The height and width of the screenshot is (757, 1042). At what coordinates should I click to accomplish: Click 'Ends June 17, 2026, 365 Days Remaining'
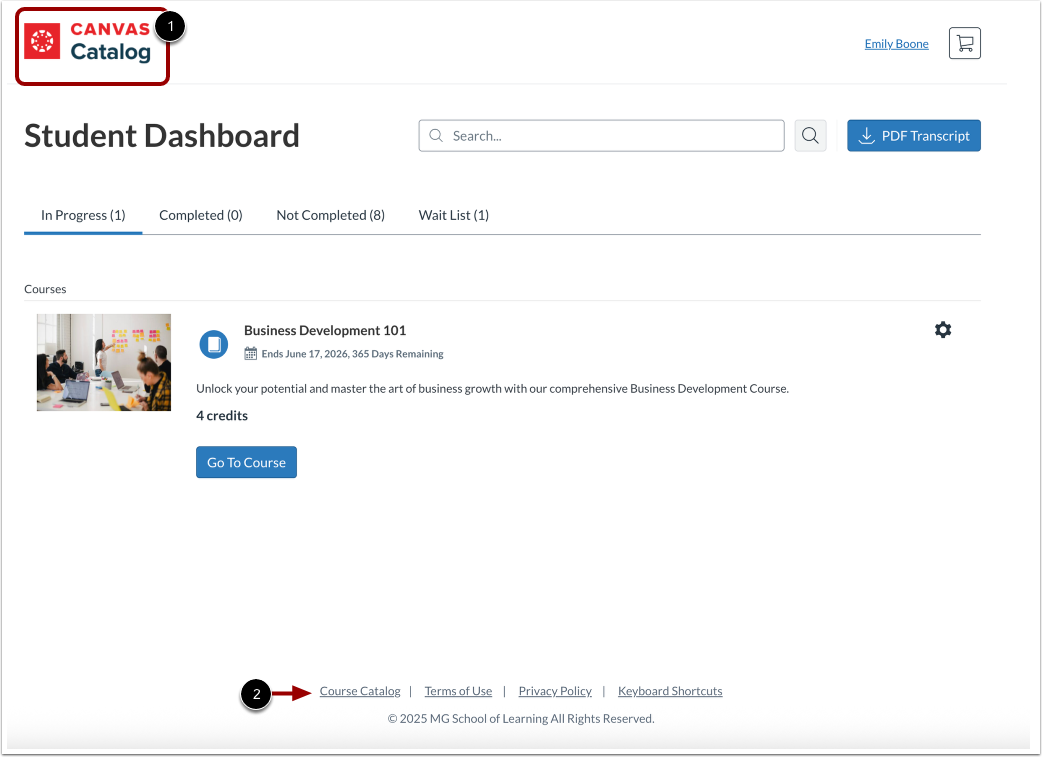click(352, 354)
